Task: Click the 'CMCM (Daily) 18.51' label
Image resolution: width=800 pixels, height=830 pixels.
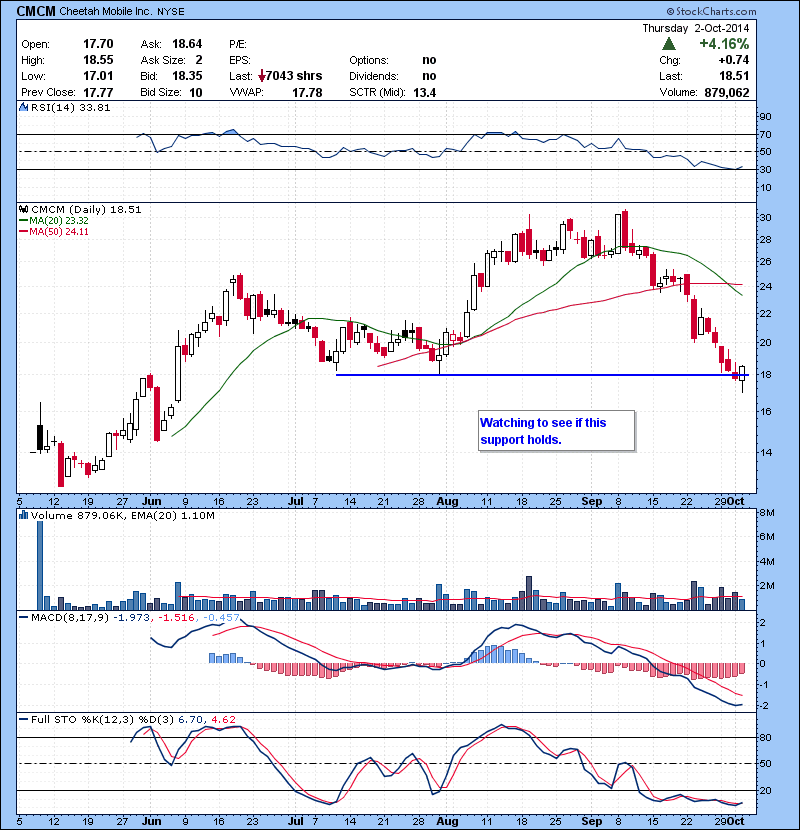Action: click(x=86, y=210)
